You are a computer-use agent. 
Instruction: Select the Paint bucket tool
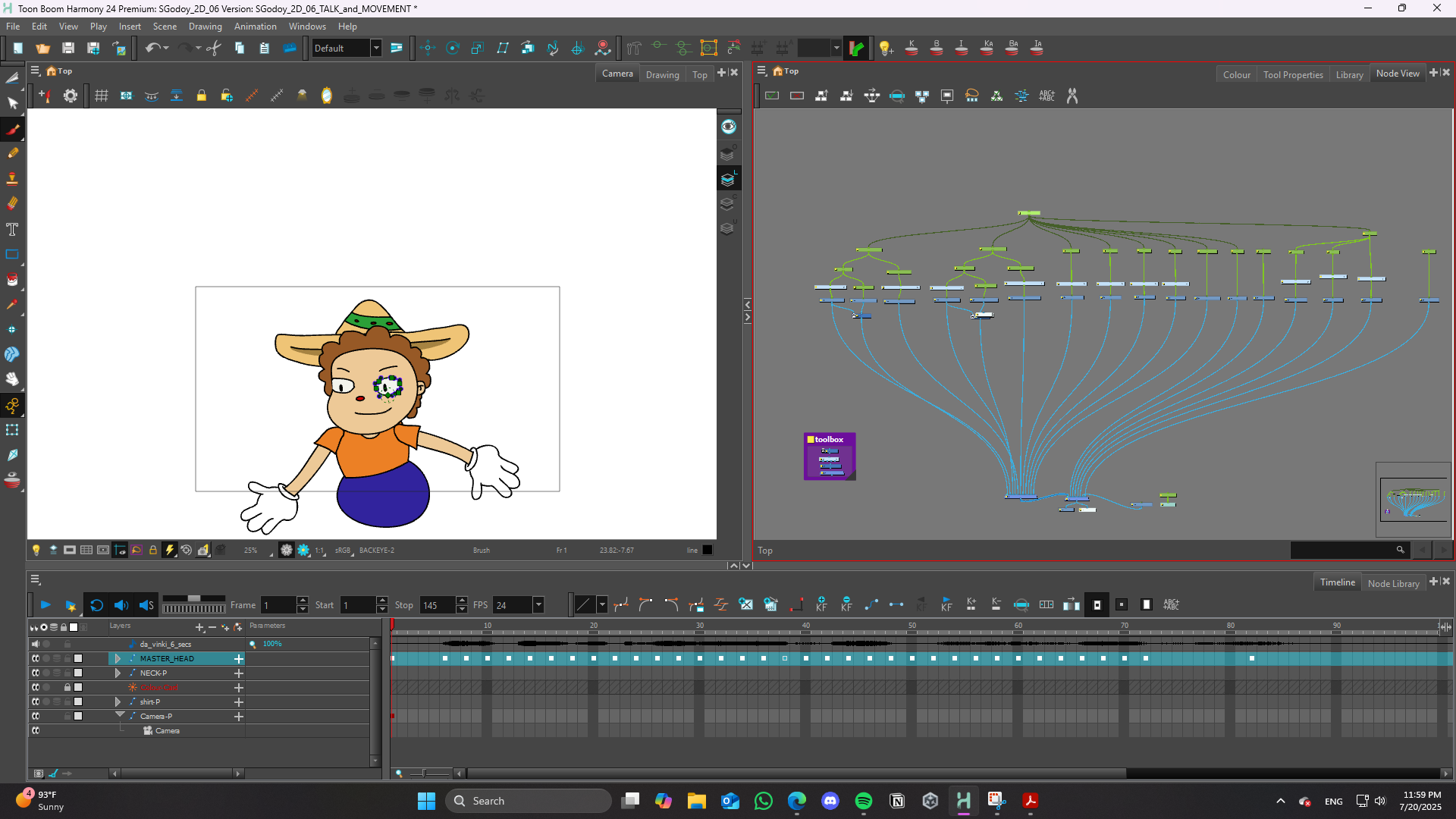coord(12,279)
